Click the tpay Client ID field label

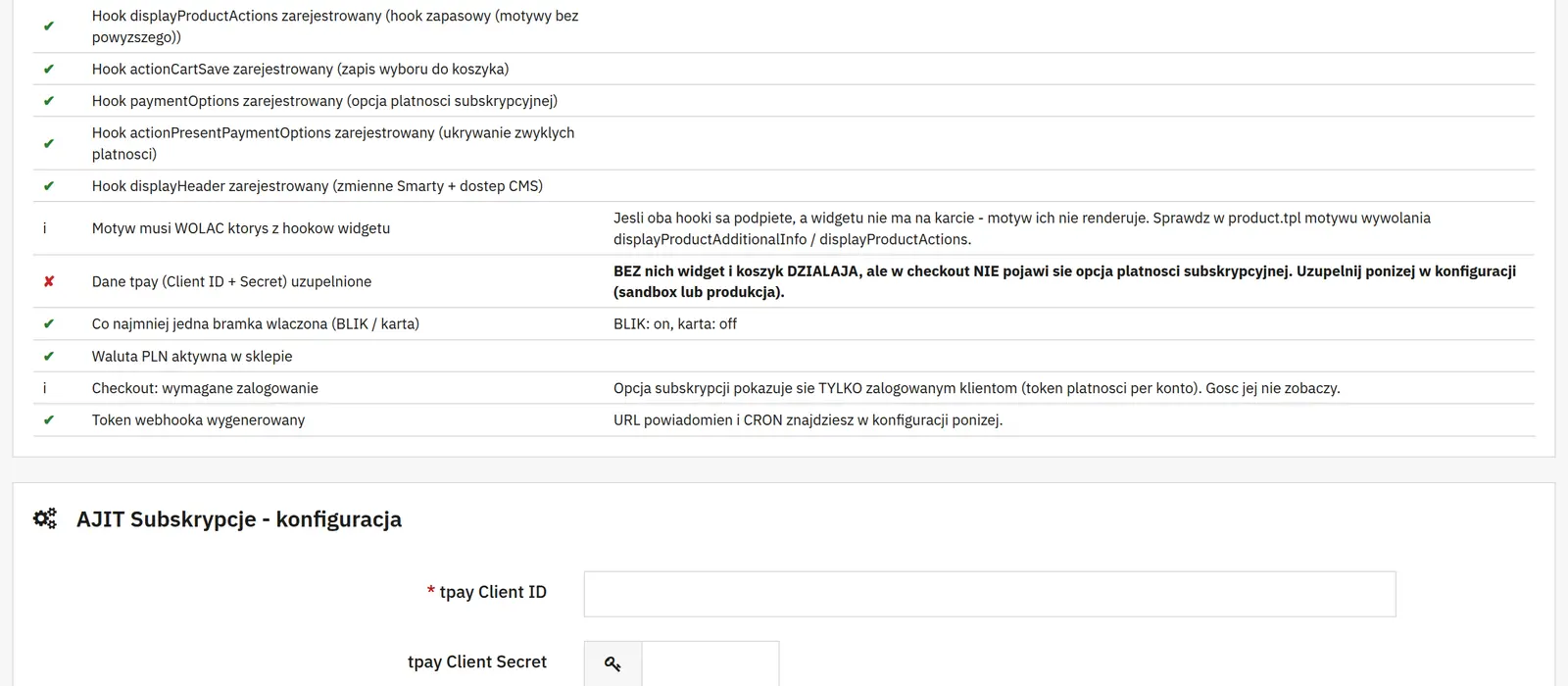pos(493,592)
